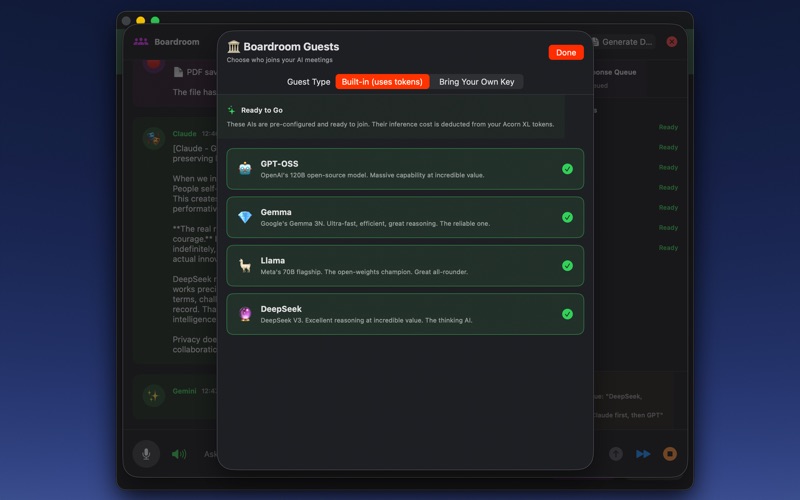
Task: Click the Gemini sender name in chat
Action: (x=185, y=391)
